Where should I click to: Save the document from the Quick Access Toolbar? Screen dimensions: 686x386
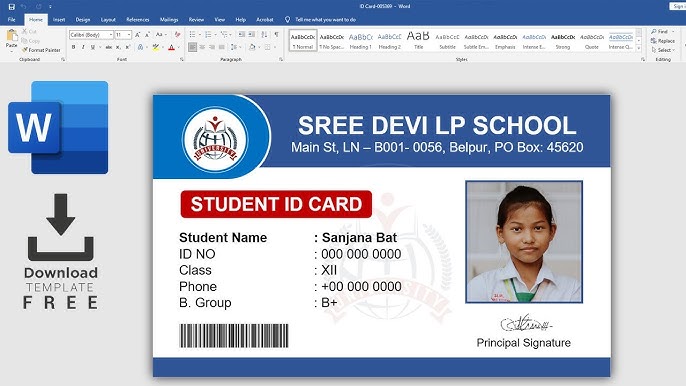coord(11,7)
